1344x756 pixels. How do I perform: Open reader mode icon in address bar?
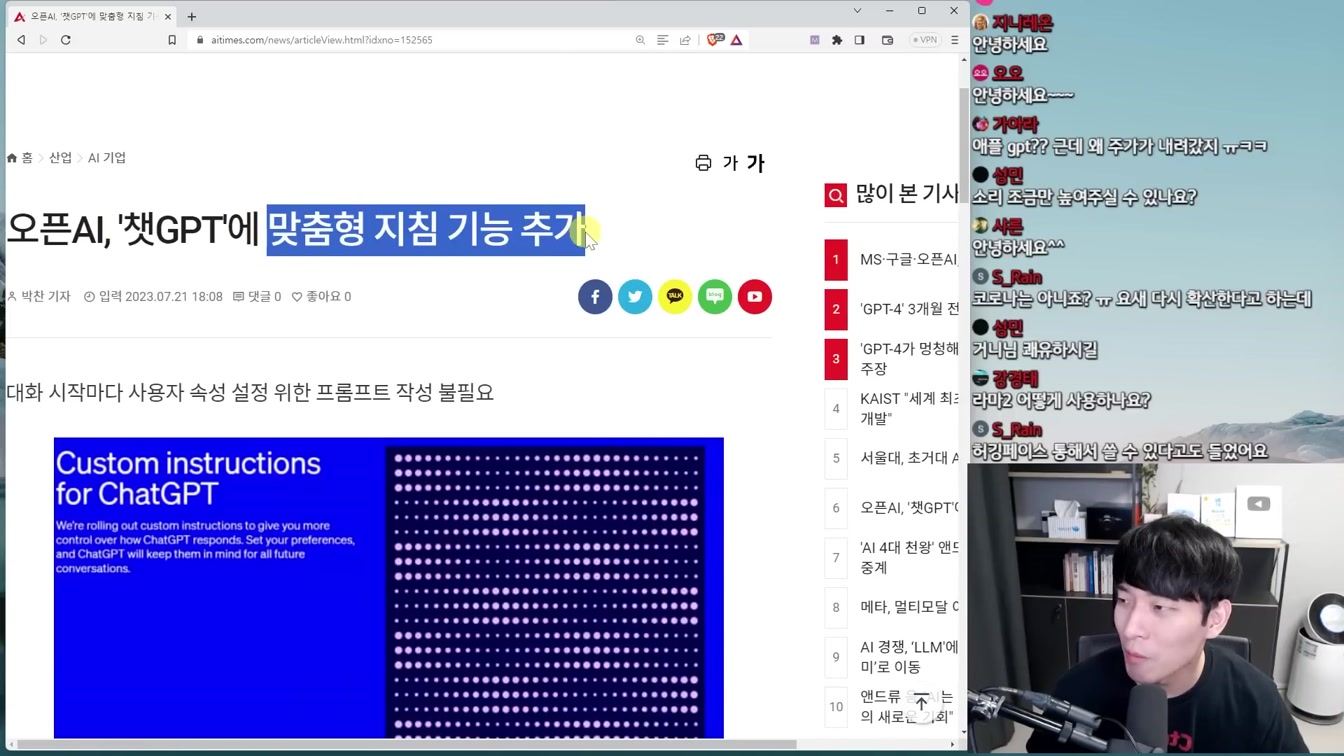point(662,40)
